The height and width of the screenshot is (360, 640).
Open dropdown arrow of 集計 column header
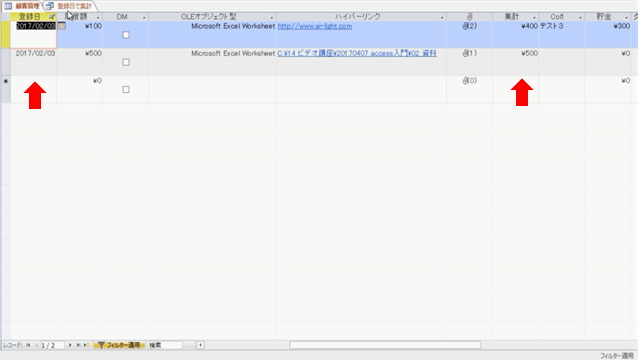pyautogui.click(x=534, y=18)
